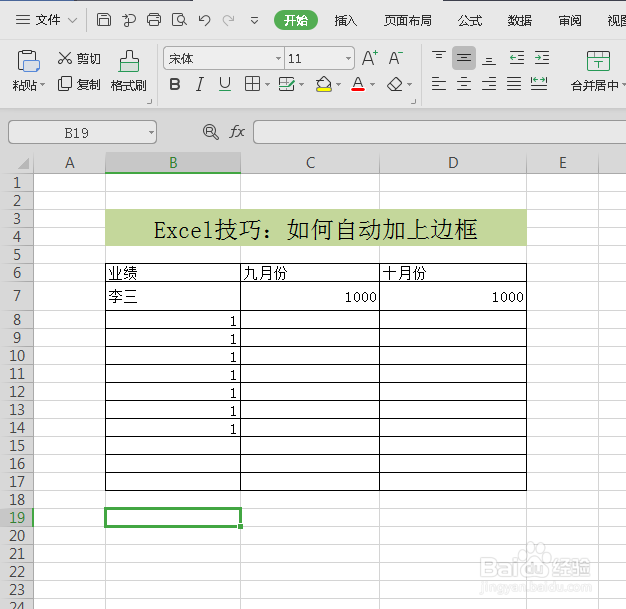Redo the last action
Image resolution: width=626 pixels, height=609 pixels.
228,20
